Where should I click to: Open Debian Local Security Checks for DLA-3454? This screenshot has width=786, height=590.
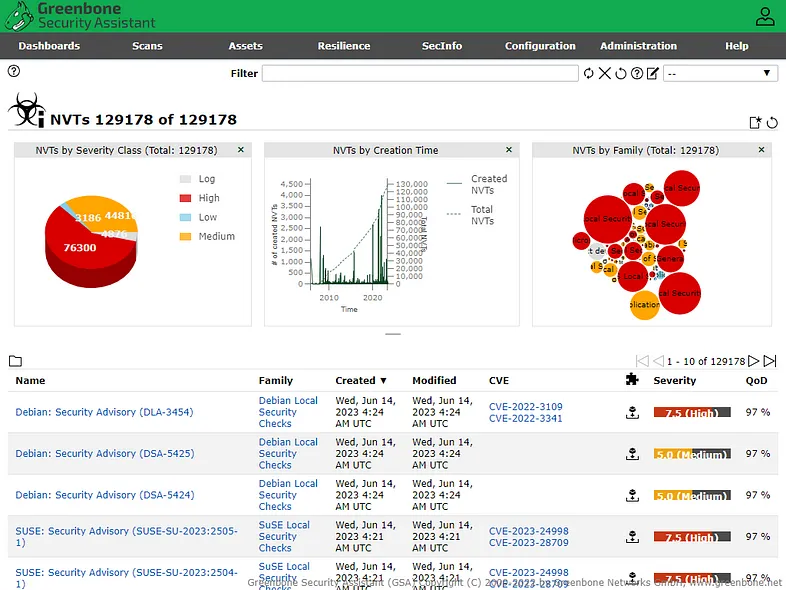click(x=288, y=412)
